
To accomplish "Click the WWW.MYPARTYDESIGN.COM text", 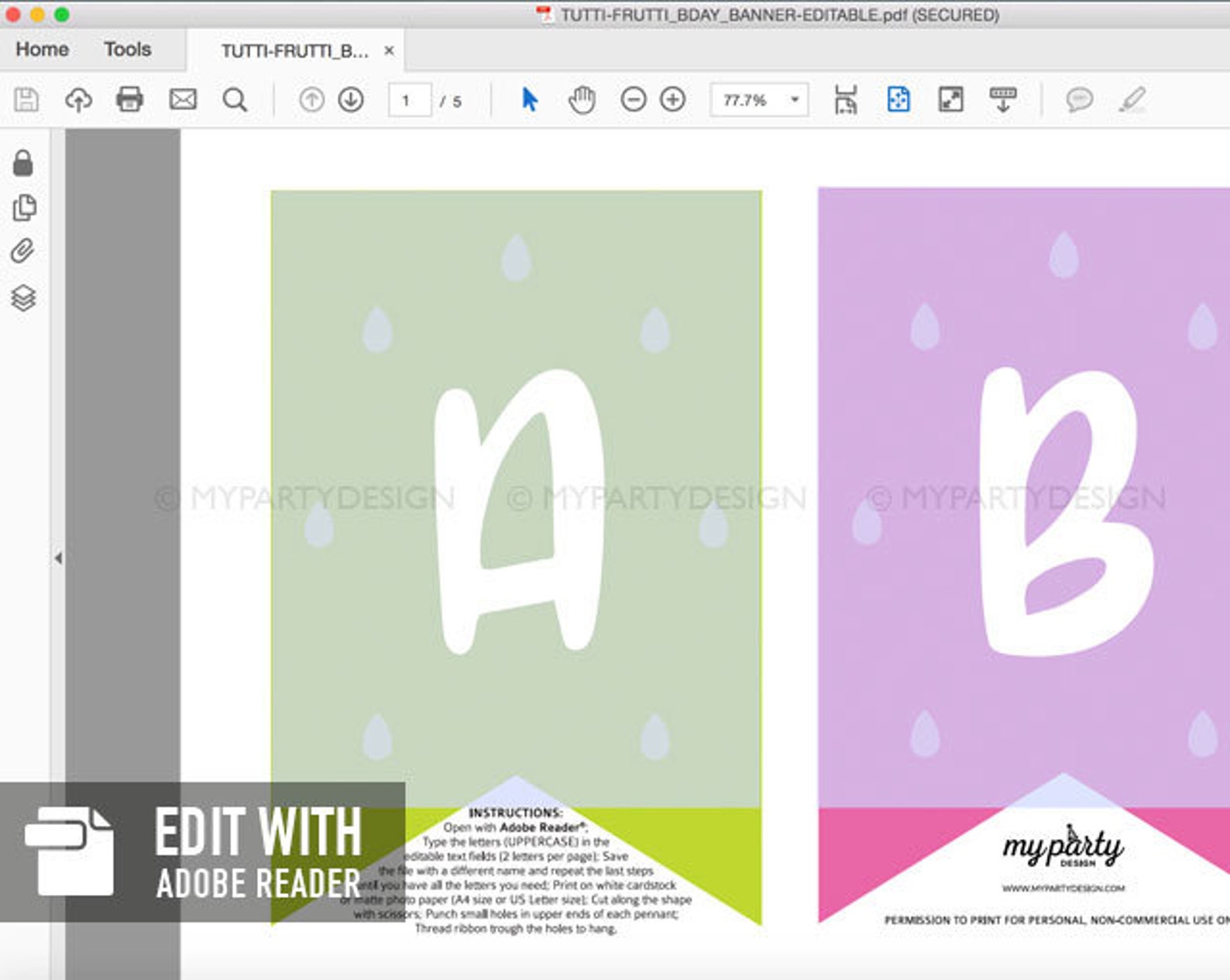I will point(1063,889).
